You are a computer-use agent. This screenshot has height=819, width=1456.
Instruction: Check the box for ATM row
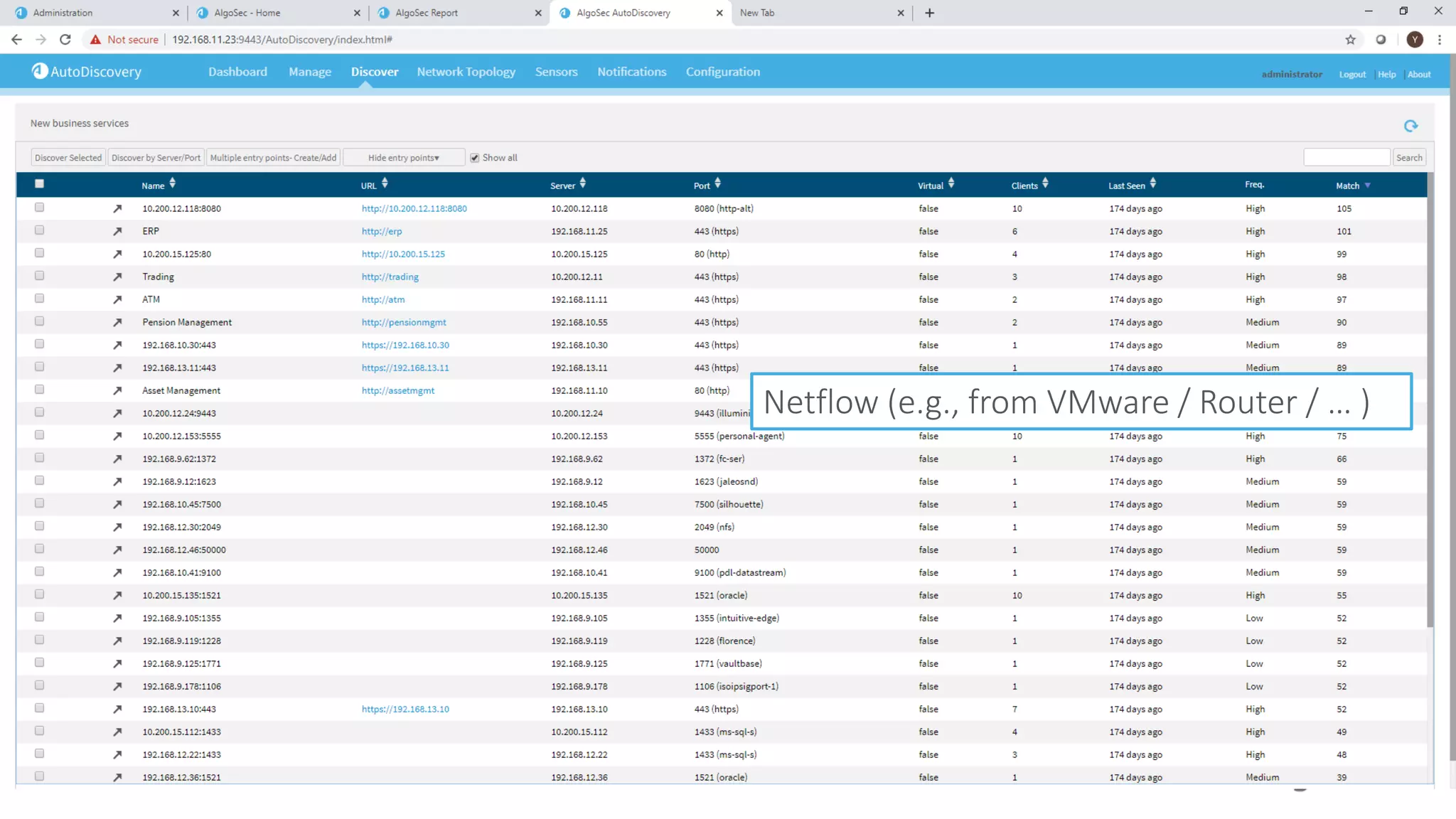39,299
